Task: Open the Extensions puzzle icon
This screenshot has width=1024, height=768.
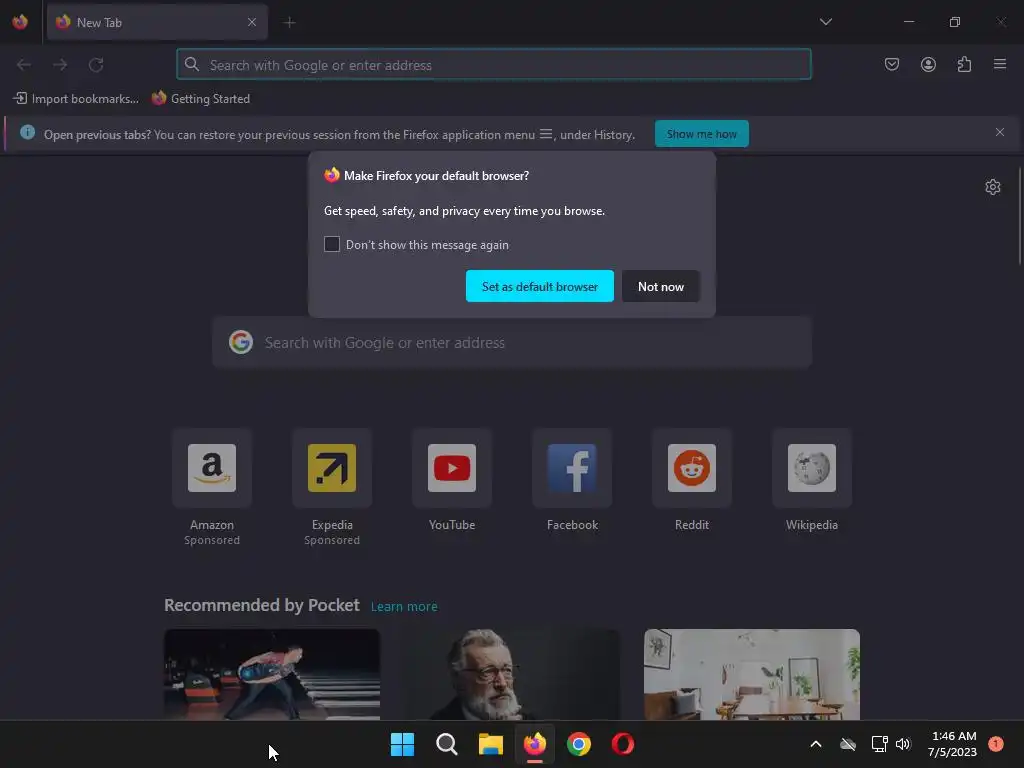Action: [964, 64]
